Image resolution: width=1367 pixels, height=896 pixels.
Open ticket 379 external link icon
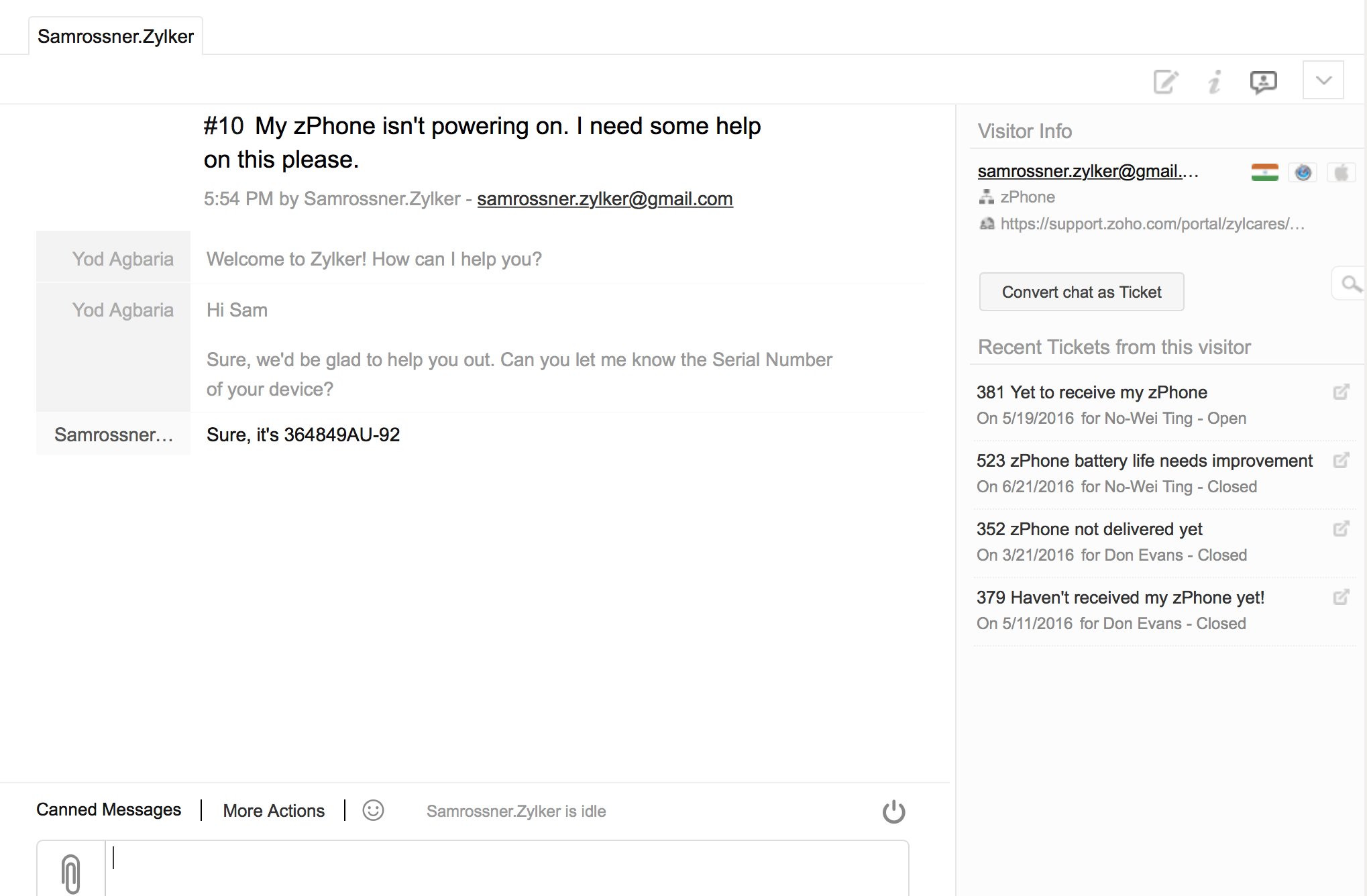coord(1341,598)
